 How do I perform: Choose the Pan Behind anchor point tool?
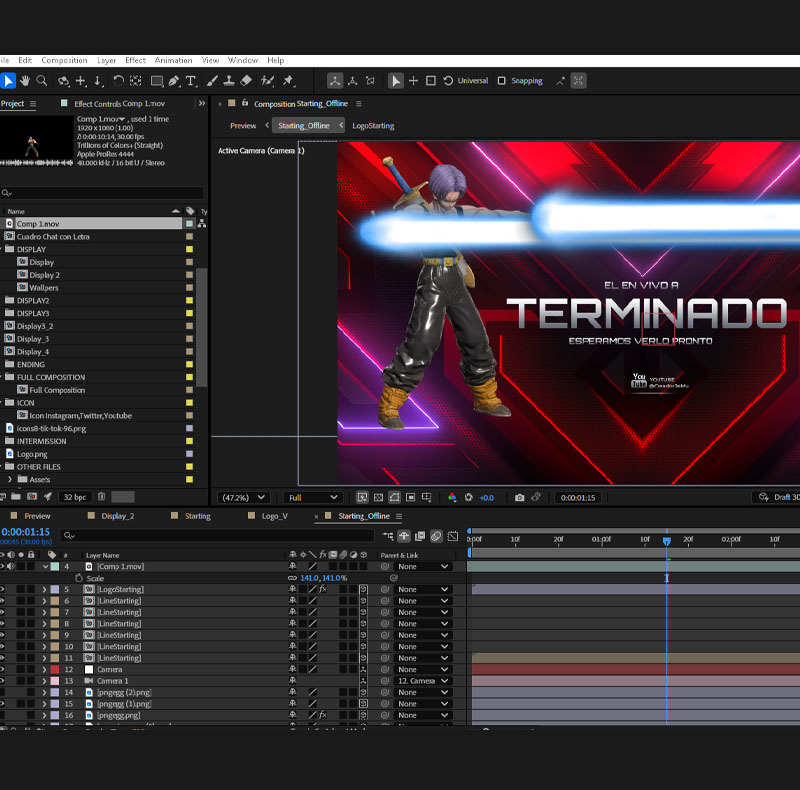(x=135, y=81)
